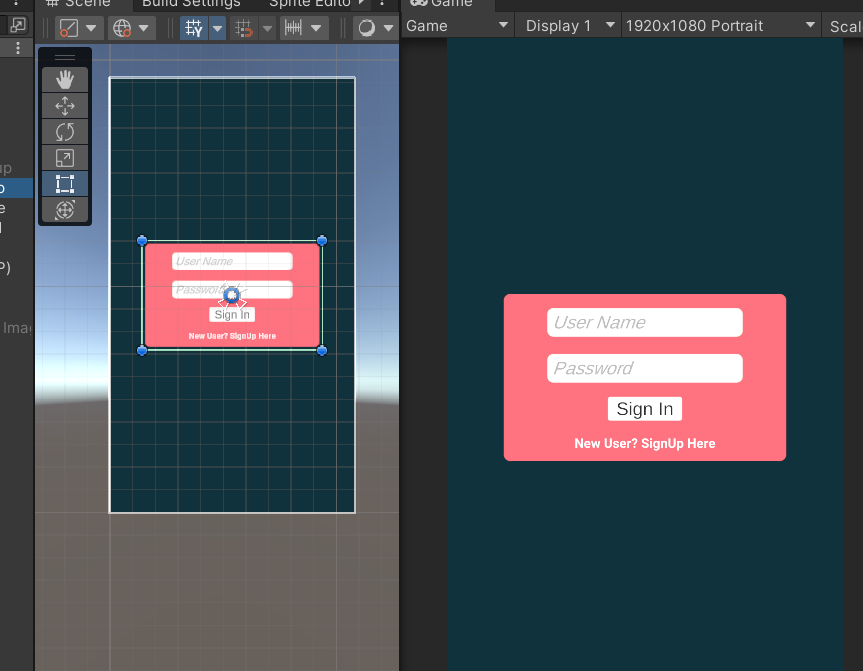Image resolution: width=863 pixels, height=671 pixels.
Task: Toggle grid snapping magnet
Action: coord(243,28)
